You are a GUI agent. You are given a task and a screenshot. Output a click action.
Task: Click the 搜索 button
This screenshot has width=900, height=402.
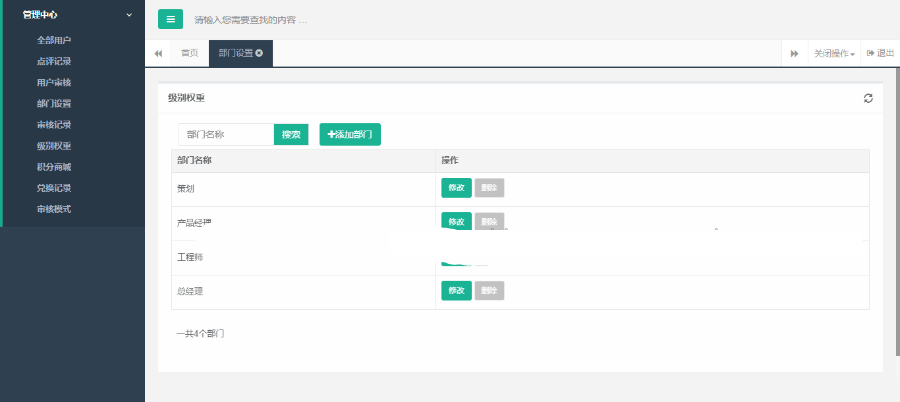point(291,134)
